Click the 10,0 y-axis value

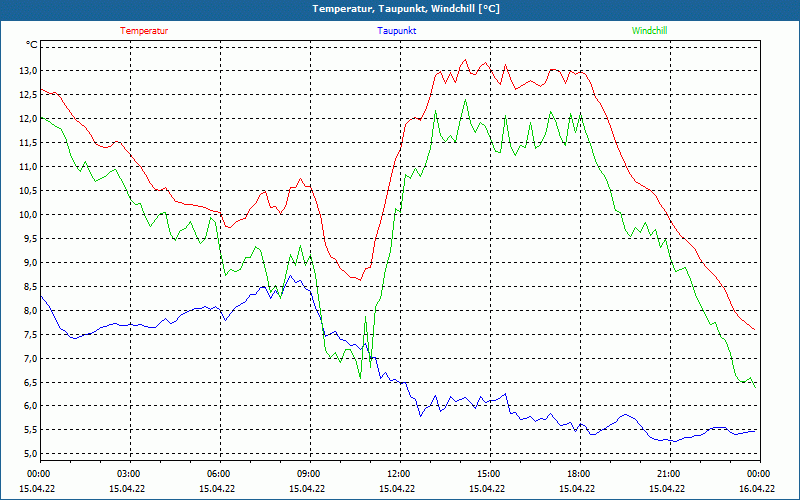pos(29,215)
